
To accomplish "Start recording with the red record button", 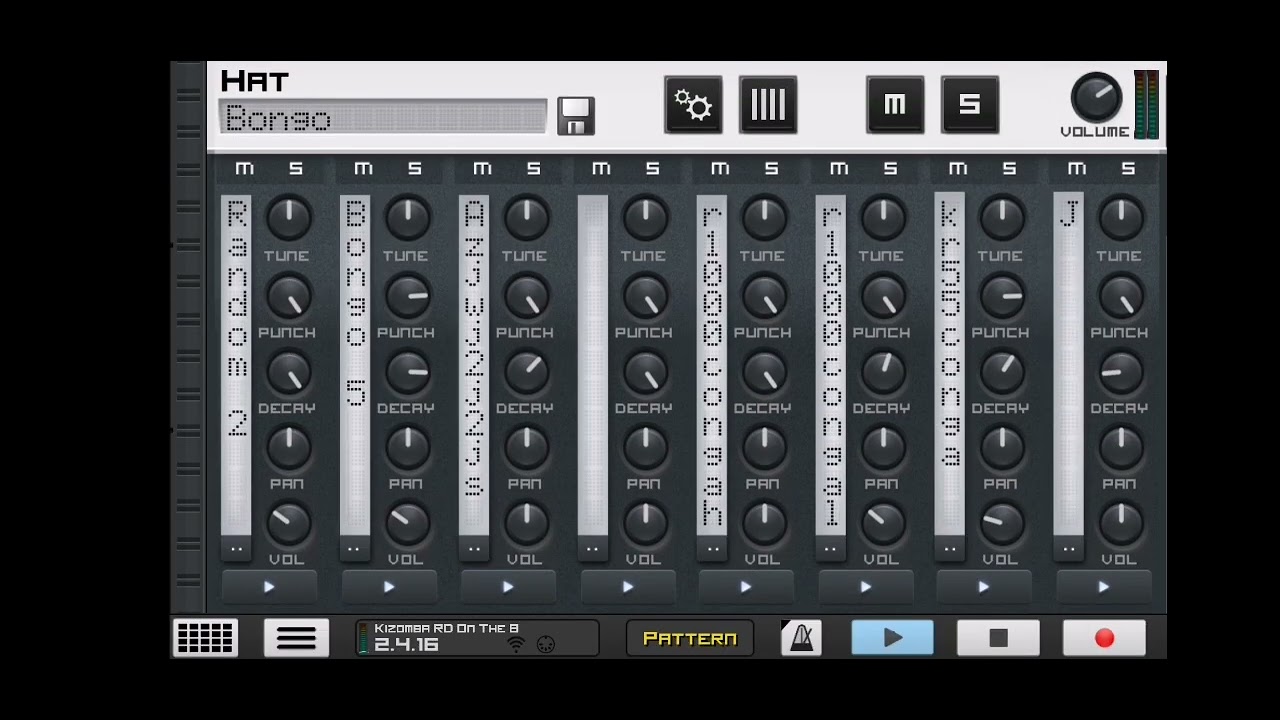I will click(x=1104, y=638).
